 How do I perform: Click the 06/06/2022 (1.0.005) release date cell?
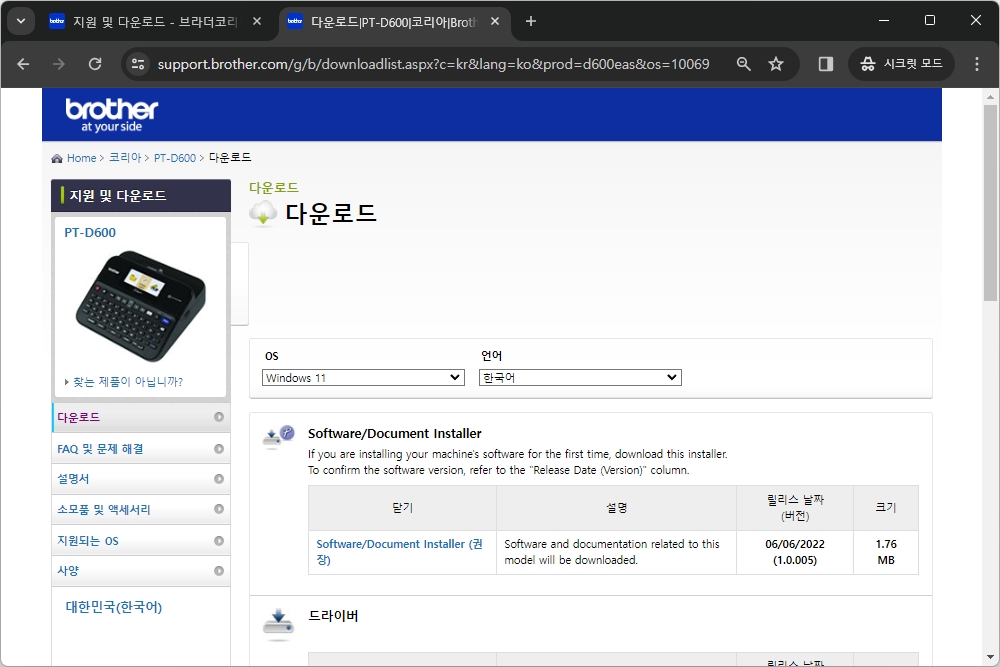point(795,552)
